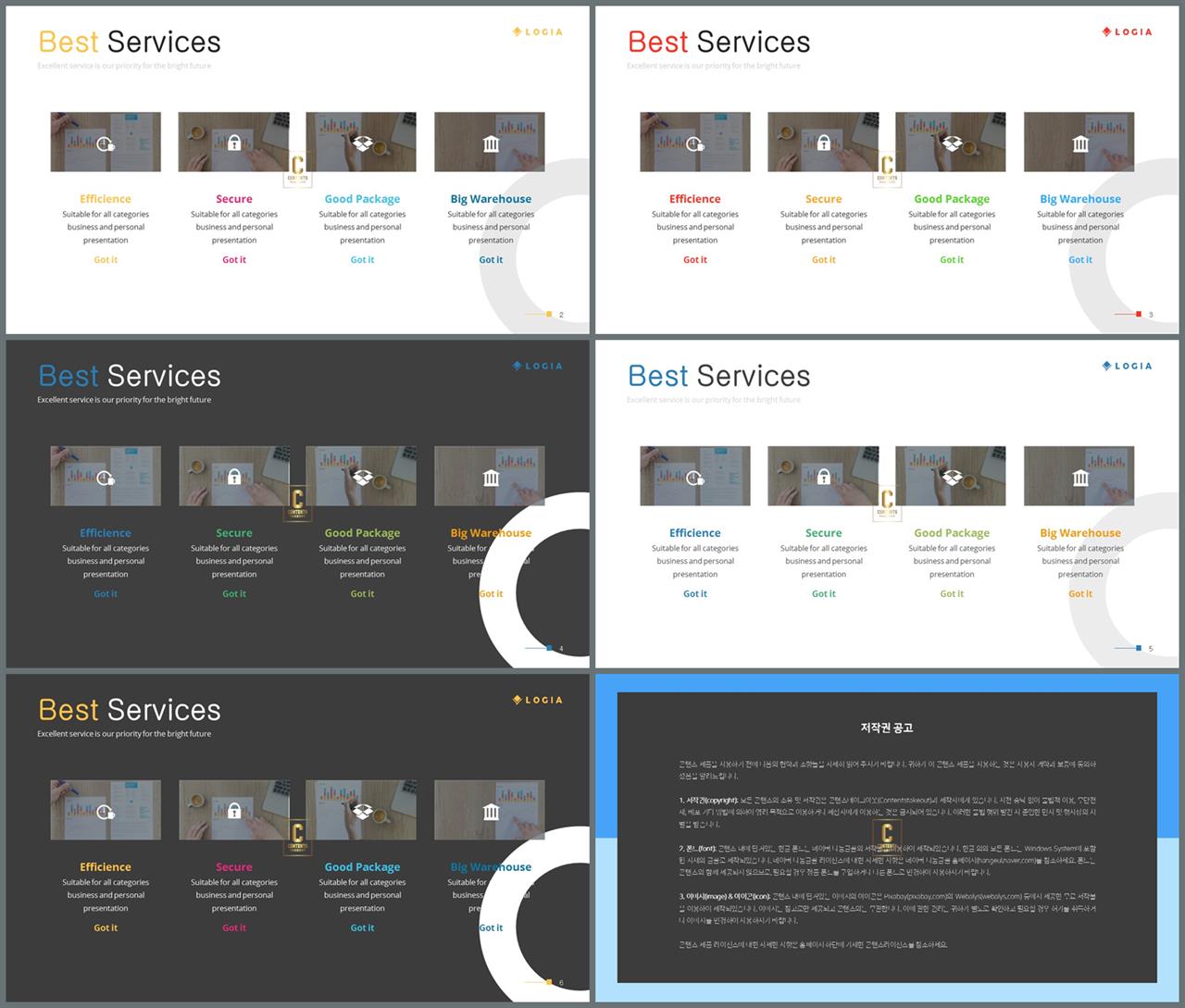1185x1008 pixels.
Task: Click the open box icon on slide 6
Action: (363, 812)
